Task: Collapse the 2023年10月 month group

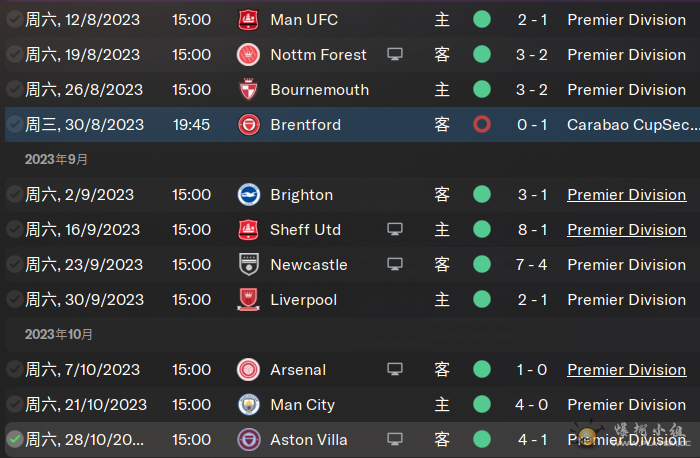Action: click(x=58, y=334)
